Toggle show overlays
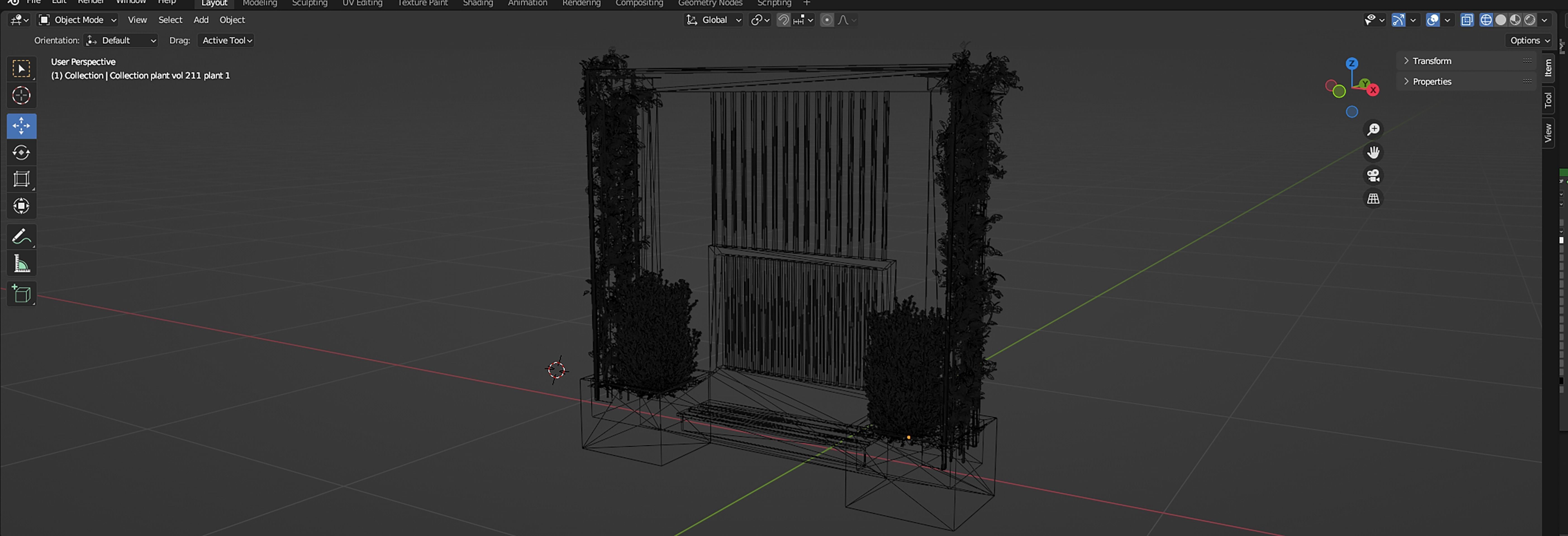This screenshot has height=536, width=1568. (x=1433, y=20)
